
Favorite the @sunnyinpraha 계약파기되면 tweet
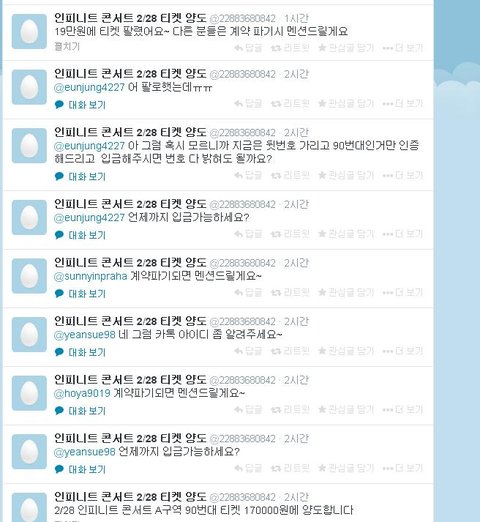click(346, 292)
